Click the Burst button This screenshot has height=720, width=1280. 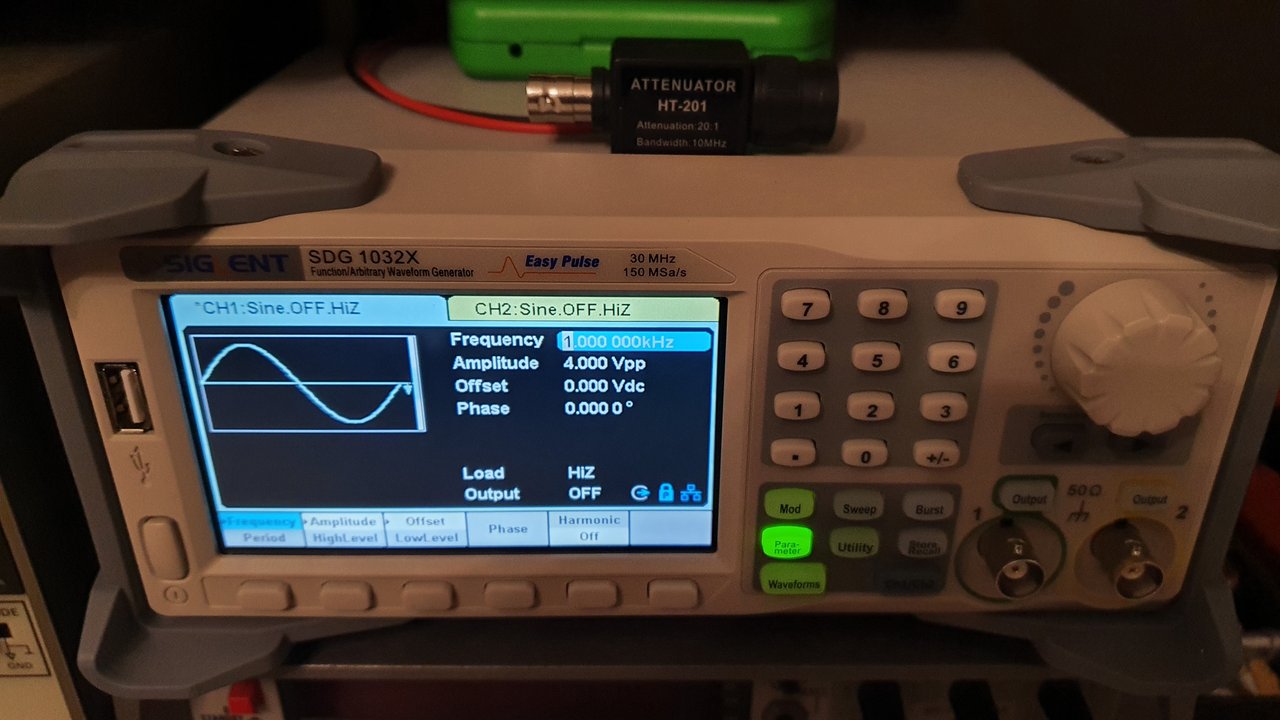point(927,507)
